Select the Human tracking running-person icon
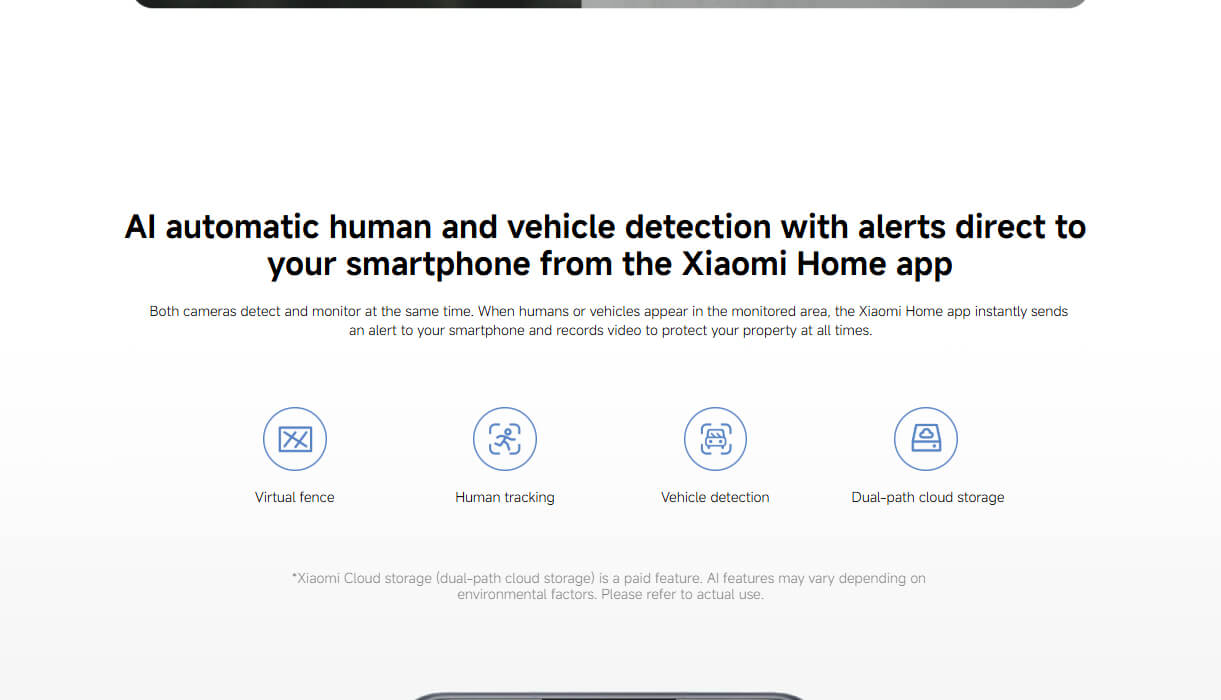The image size is (1221, 700). click(505, 439)
